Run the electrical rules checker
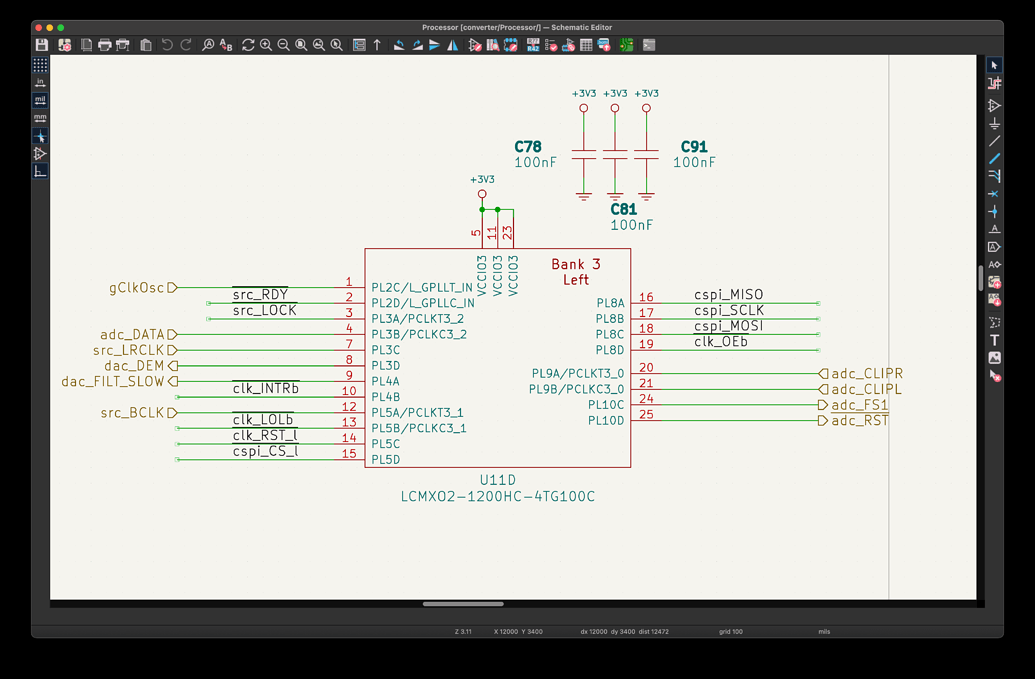Image resolution: width=1035 pixels, height=679 pixels. tap(551, 45)
